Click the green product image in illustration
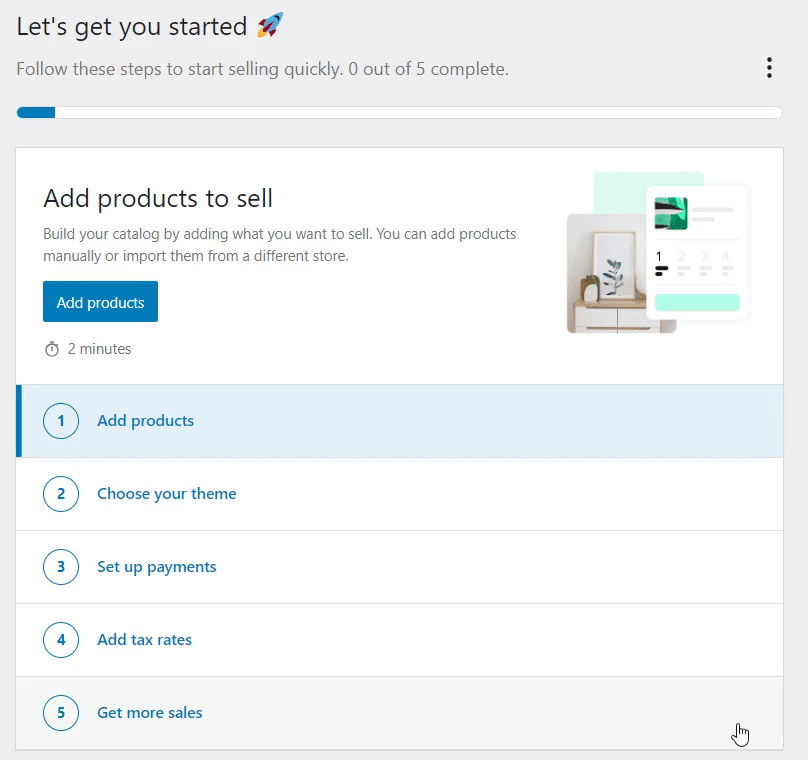808x760 pixels. 671,213
